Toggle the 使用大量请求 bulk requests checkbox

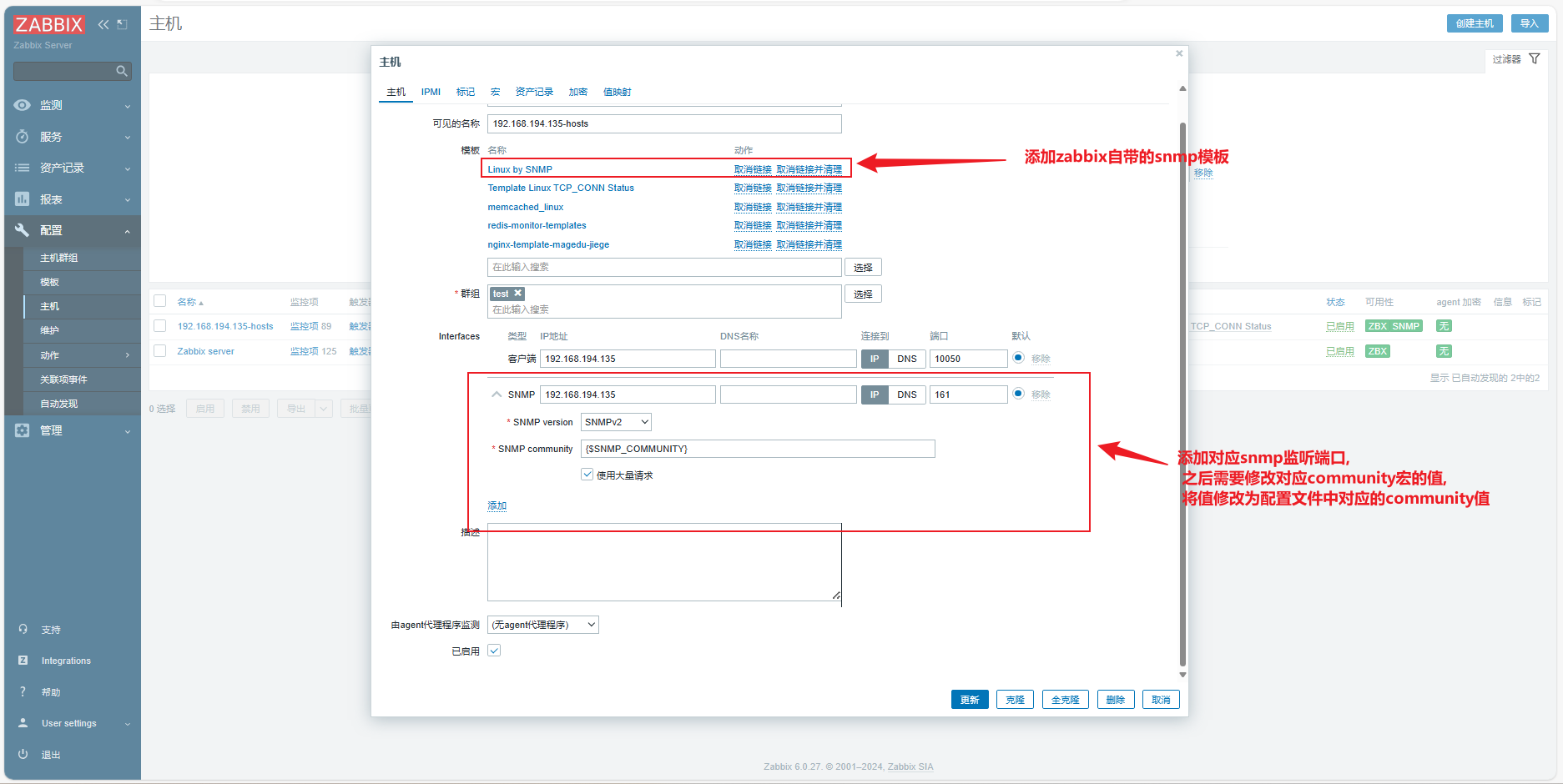(587, 475)
